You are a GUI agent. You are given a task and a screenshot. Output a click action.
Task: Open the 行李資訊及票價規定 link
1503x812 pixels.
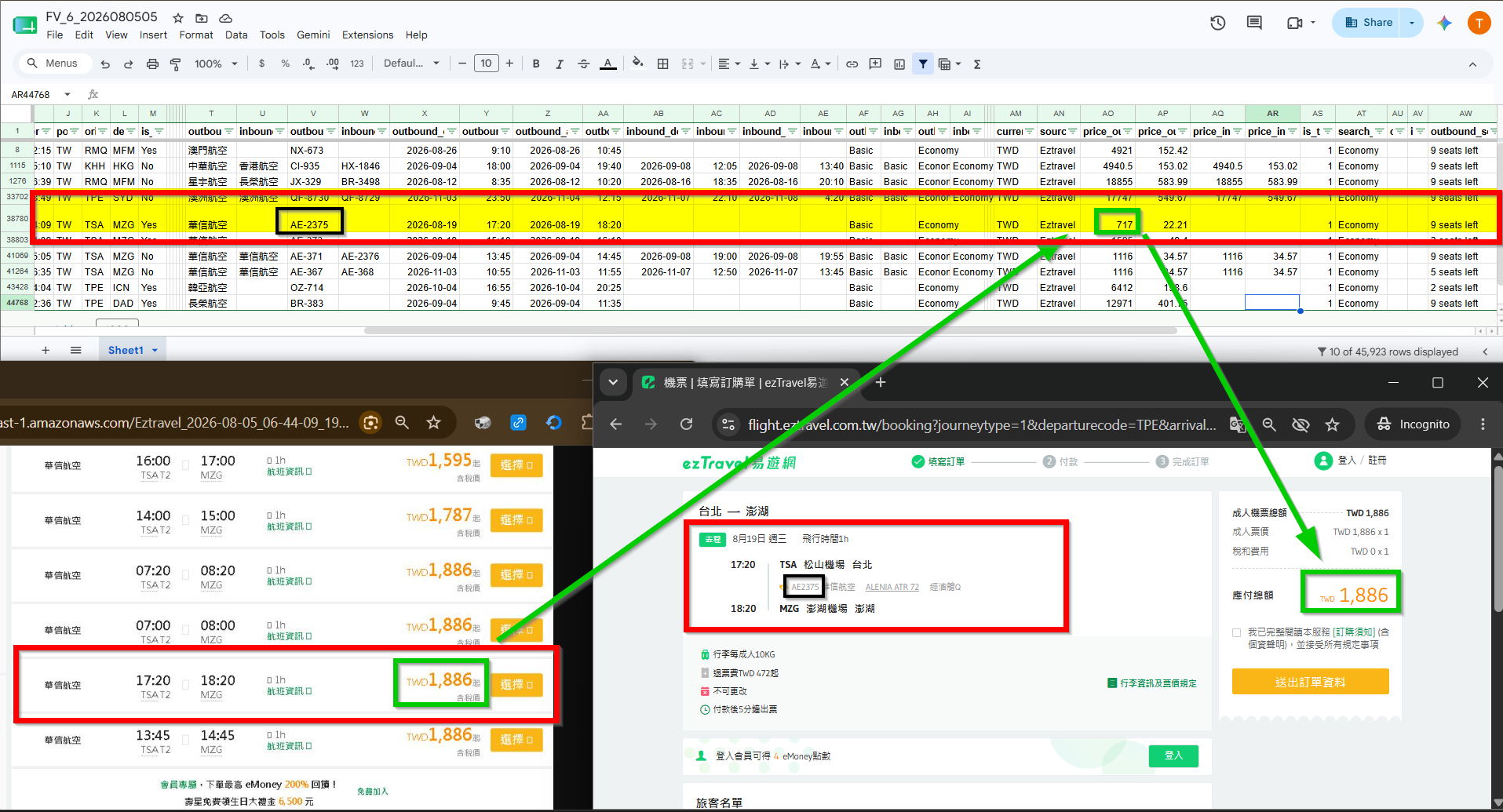point(1152,683)
